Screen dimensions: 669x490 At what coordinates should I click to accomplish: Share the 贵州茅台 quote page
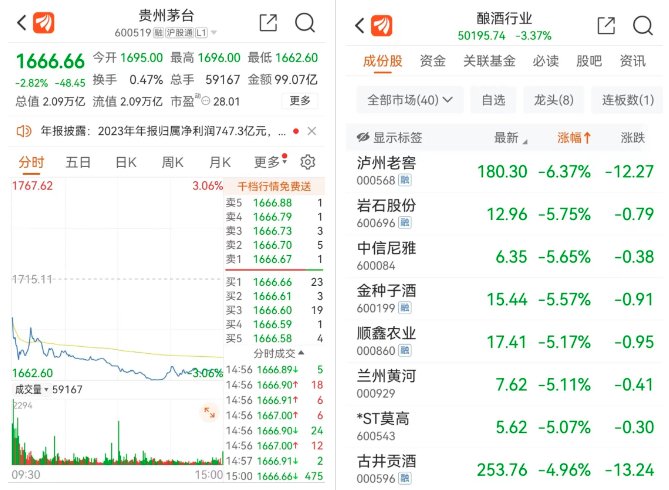tap(268, 23)
